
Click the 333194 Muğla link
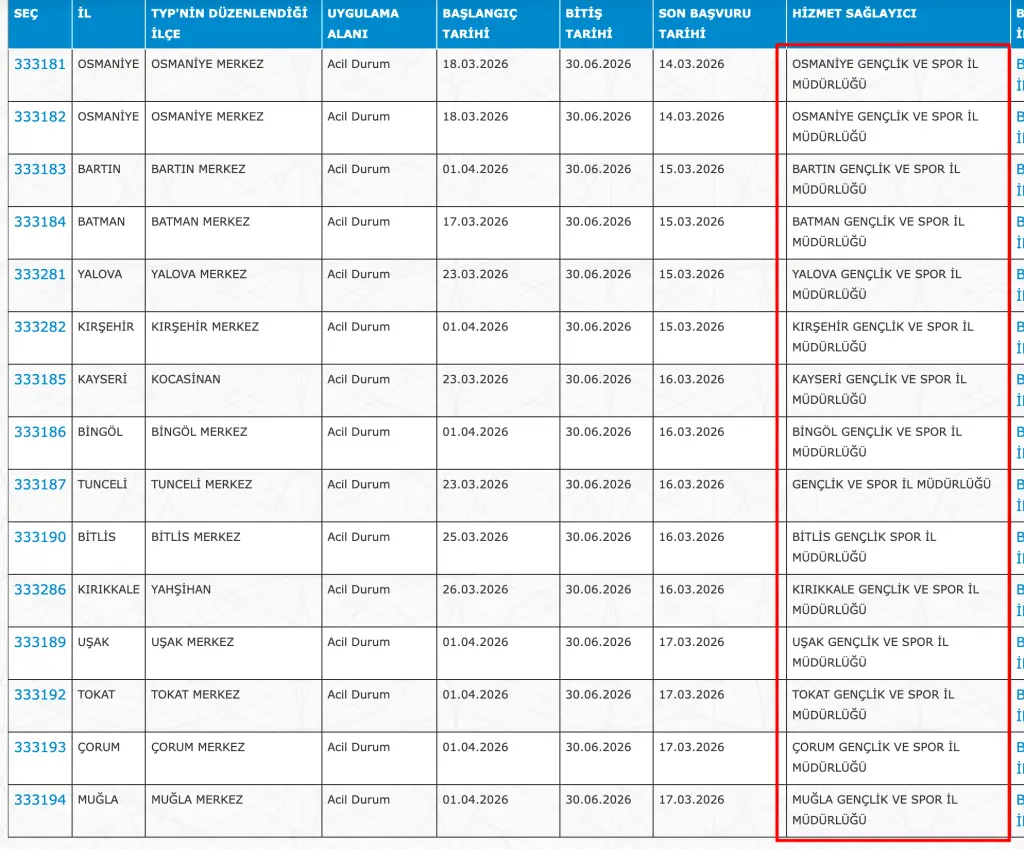40,800
